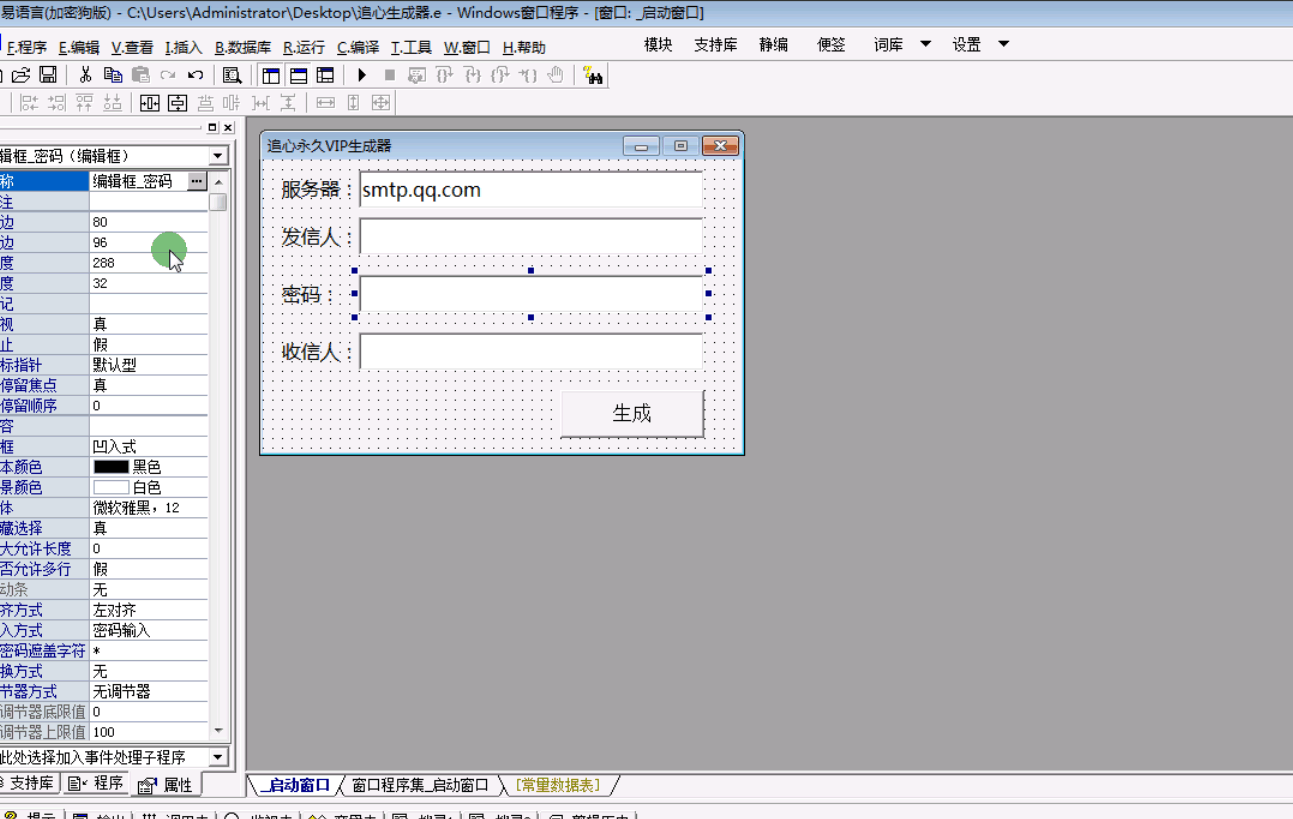Image resolution: width=1293 pixels, height=819 pixels.
Task: Center vertically in window icon
Action: tap(178, 102)
